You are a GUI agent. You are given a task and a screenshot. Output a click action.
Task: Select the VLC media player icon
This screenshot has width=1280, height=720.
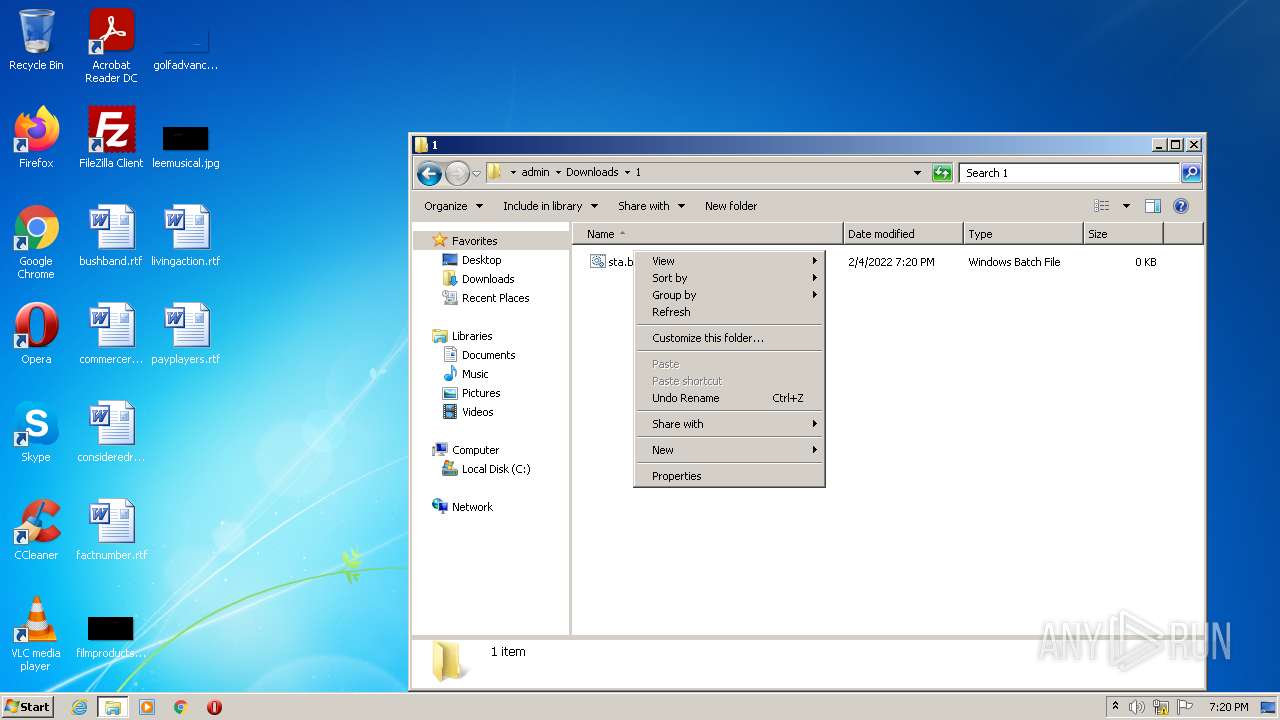click(x=36, y=634)
